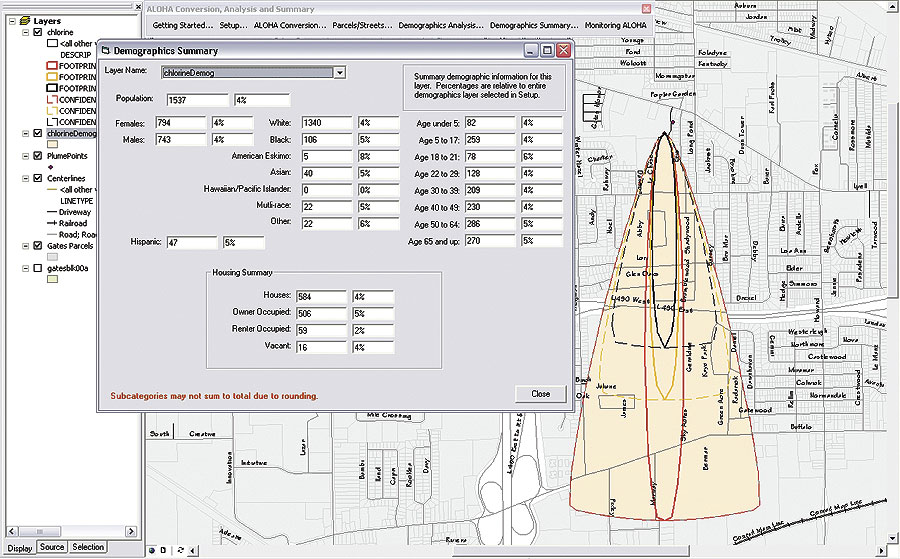The image size is (900, 559).
Task: Toggle the Gates Parcels layer visibility
Action: tap(38, 245)
